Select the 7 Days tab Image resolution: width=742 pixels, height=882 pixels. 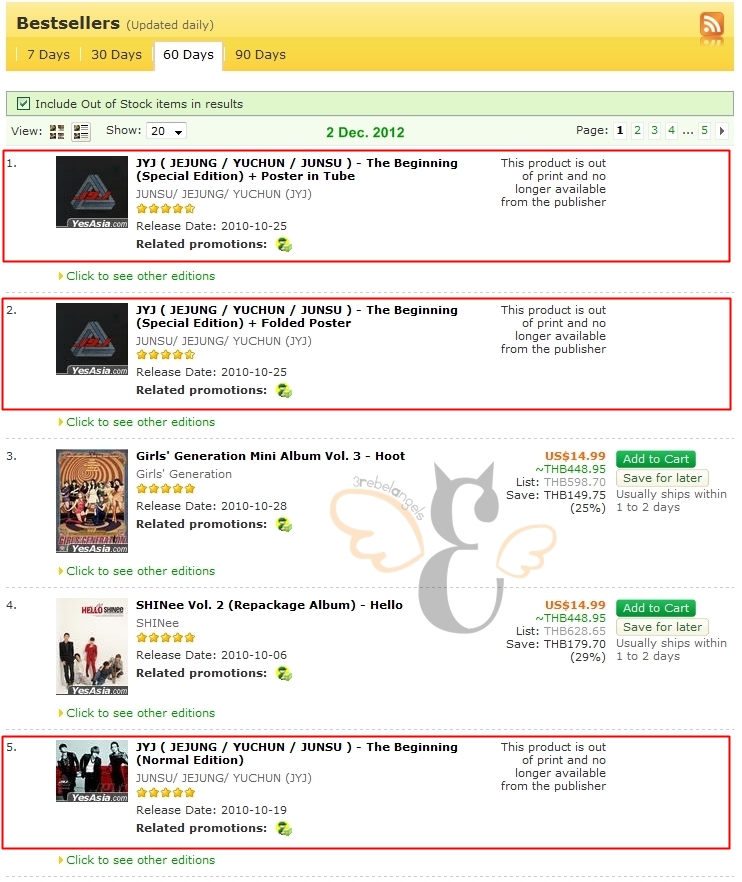click(x=48, y=55)
